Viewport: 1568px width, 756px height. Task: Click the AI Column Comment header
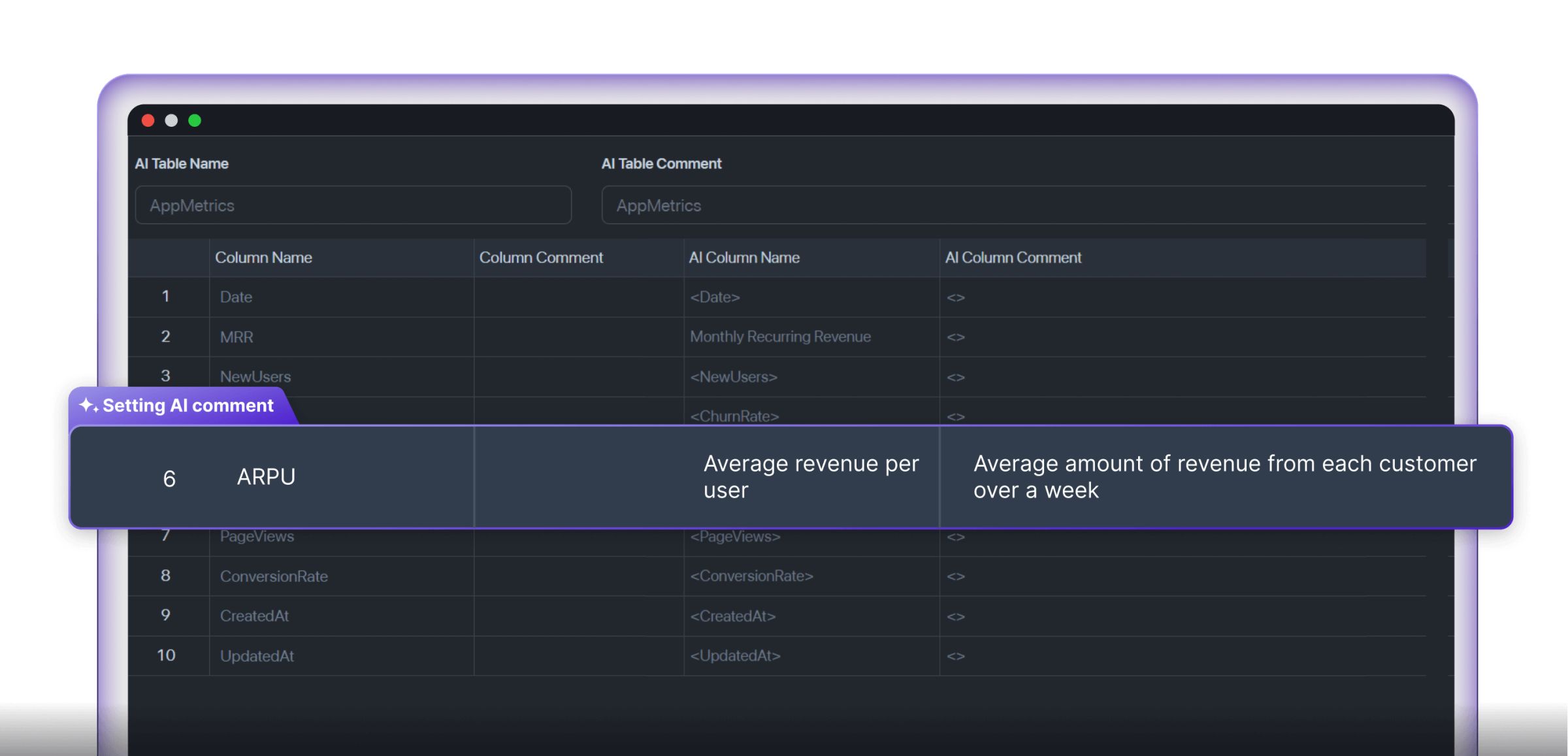tap(1013, 257)
